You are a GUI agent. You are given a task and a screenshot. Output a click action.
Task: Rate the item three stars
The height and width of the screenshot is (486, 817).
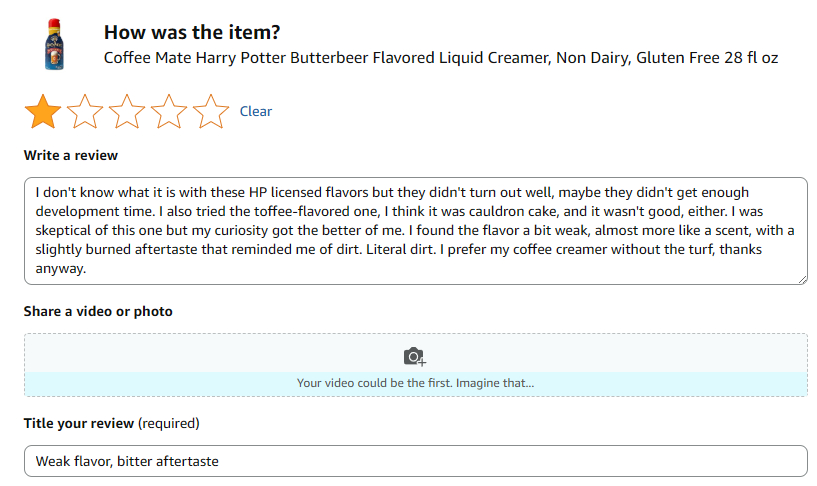[x=127, y=111]
